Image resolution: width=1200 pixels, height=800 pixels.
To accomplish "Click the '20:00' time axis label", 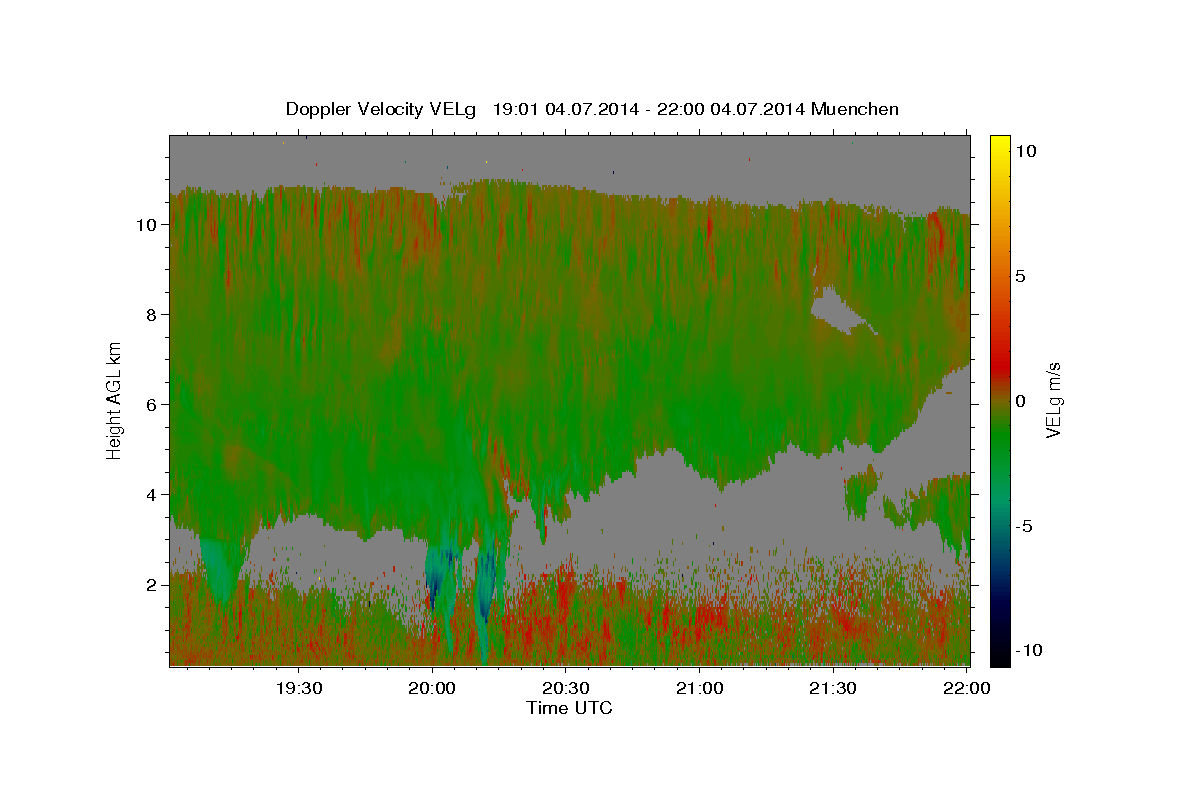I will point(432,688).
